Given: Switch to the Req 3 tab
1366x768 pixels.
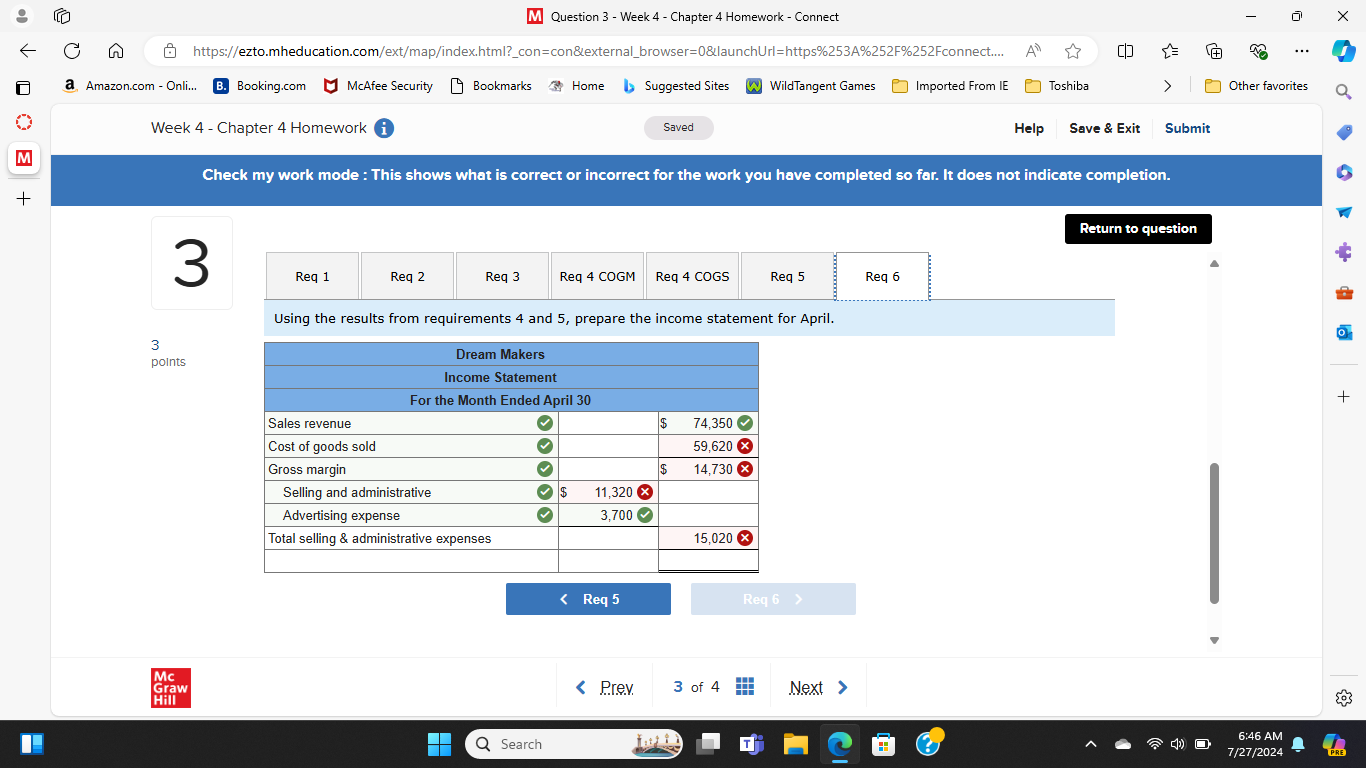Looking at the screenshot, I should pyautogui.click(x=502, y=276).
